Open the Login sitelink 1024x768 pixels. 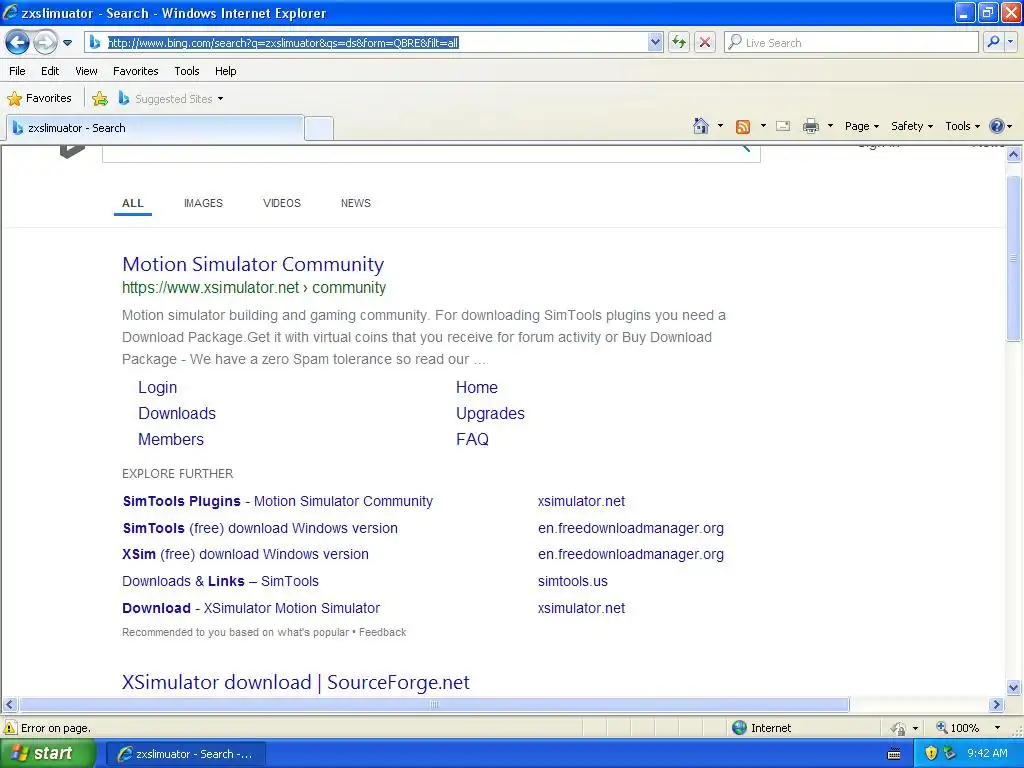(157, 387)
